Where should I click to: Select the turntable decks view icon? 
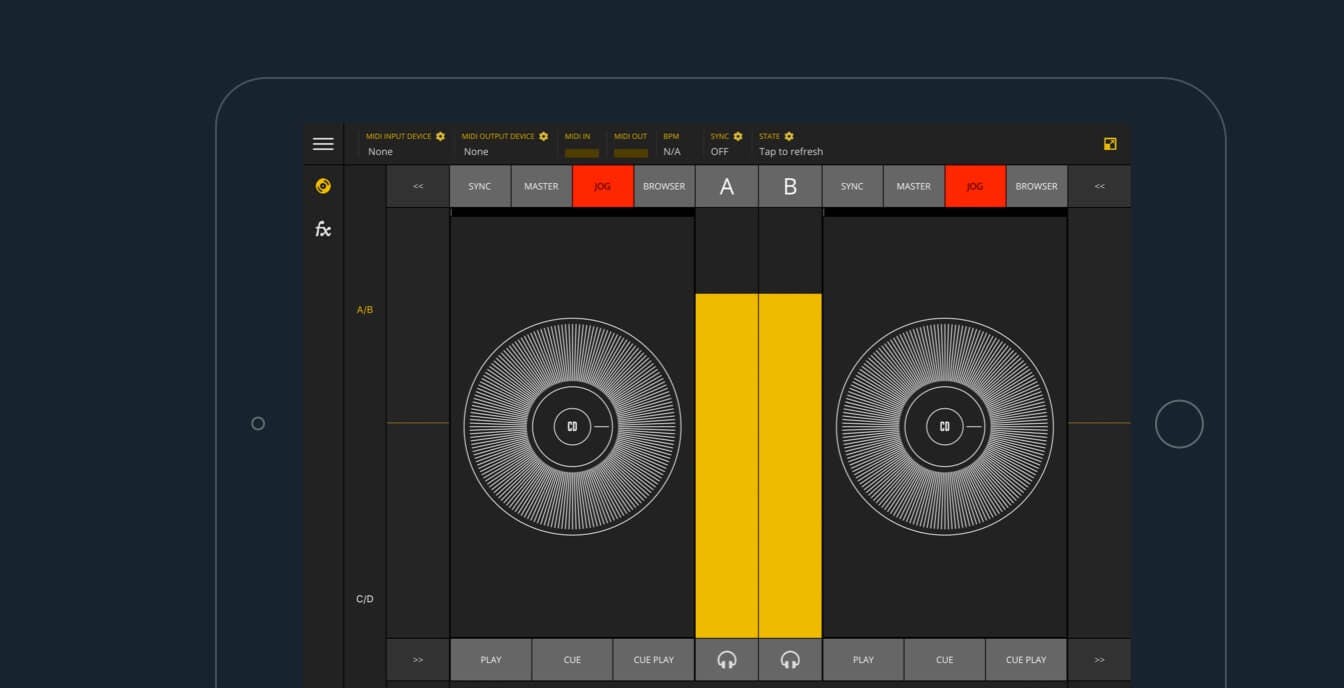point(323,186)
